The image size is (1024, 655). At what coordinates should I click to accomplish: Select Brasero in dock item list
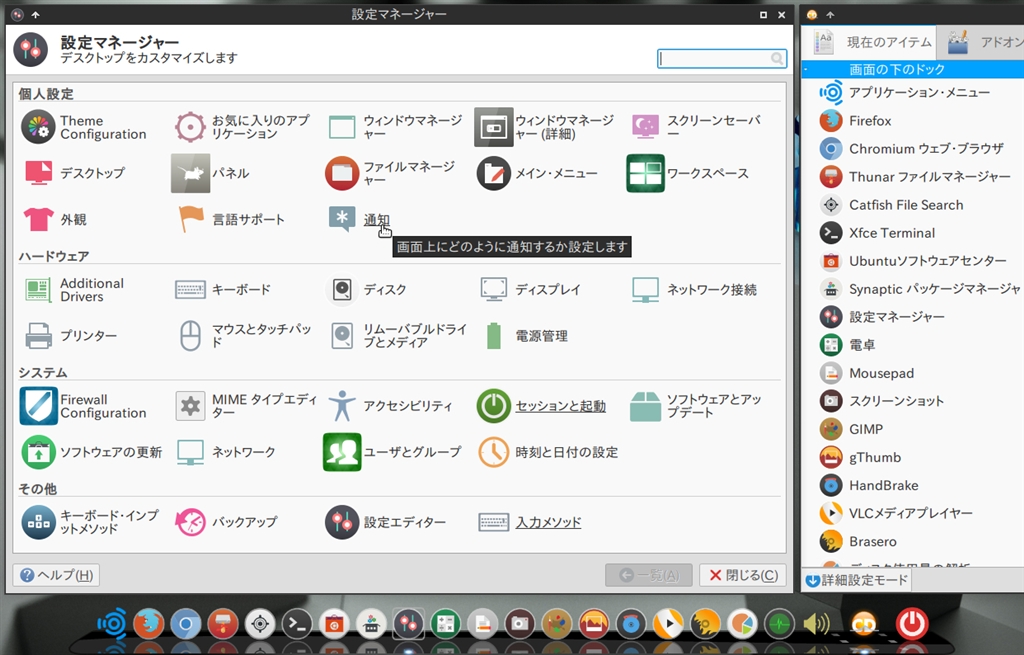coord(913,541)
